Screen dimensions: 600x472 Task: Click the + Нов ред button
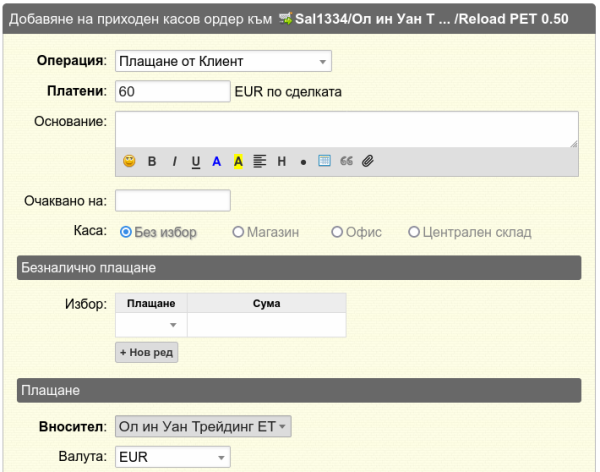pyautogui.click(x=147, y=352)
